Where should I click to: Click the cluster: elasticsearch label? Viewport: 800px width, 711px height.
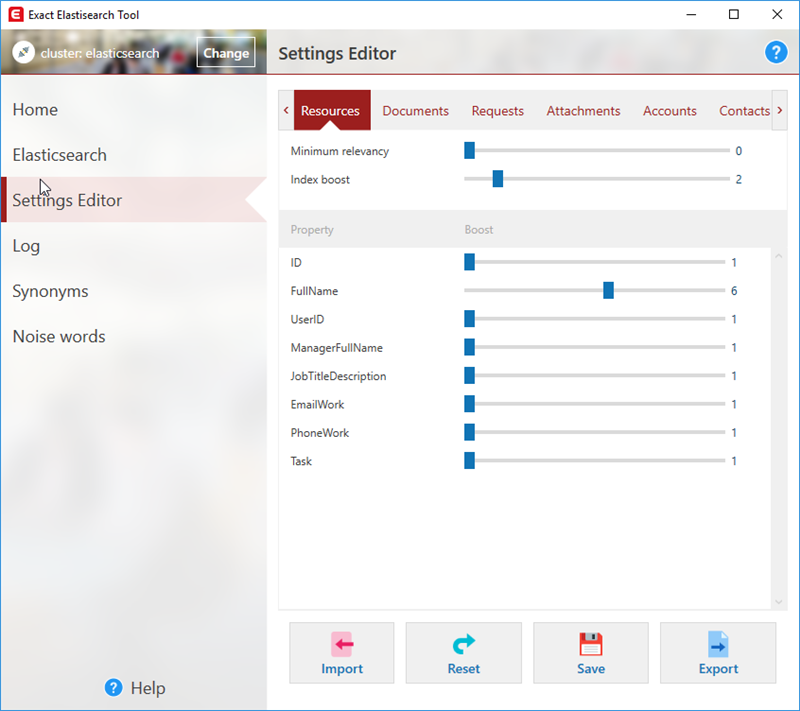tap(100, 53)
